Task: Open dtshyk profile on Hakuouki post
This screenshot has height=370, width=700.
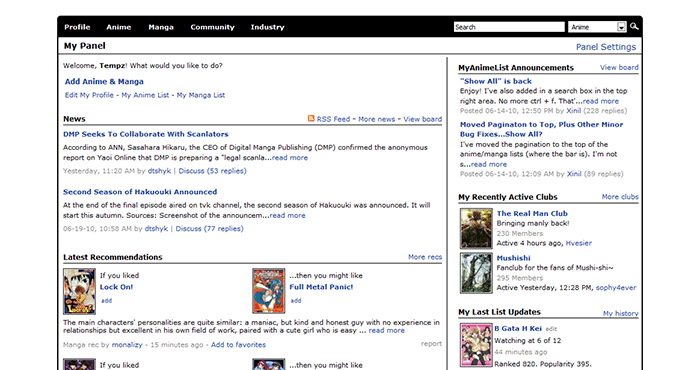Action: pyautogui.click(x=156, y=229)
